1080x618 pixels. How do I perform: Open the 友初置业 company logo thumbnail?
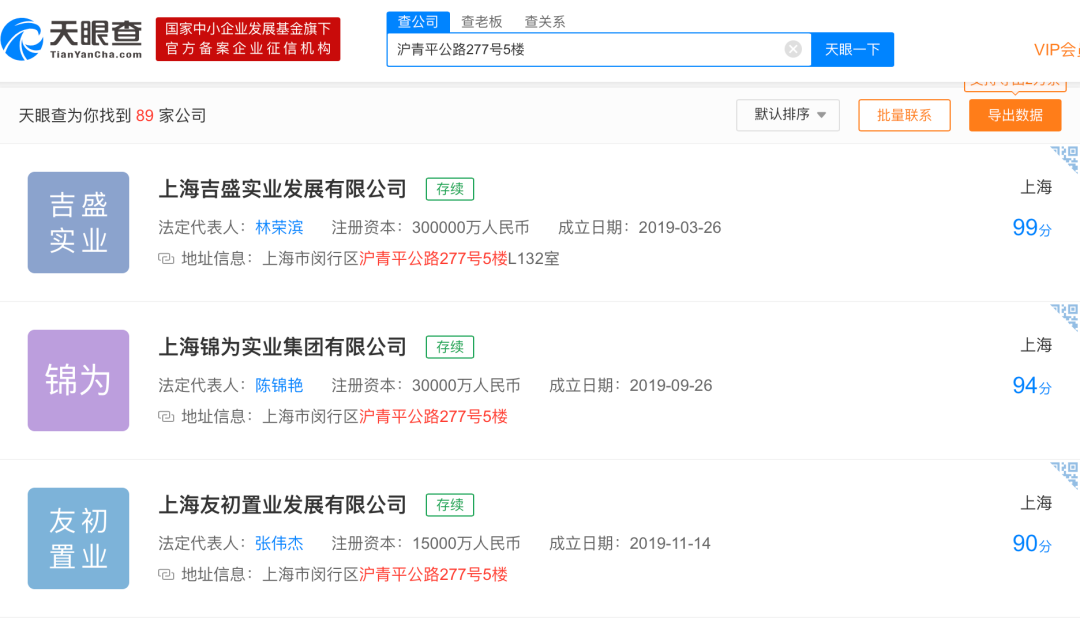(79, 538)
